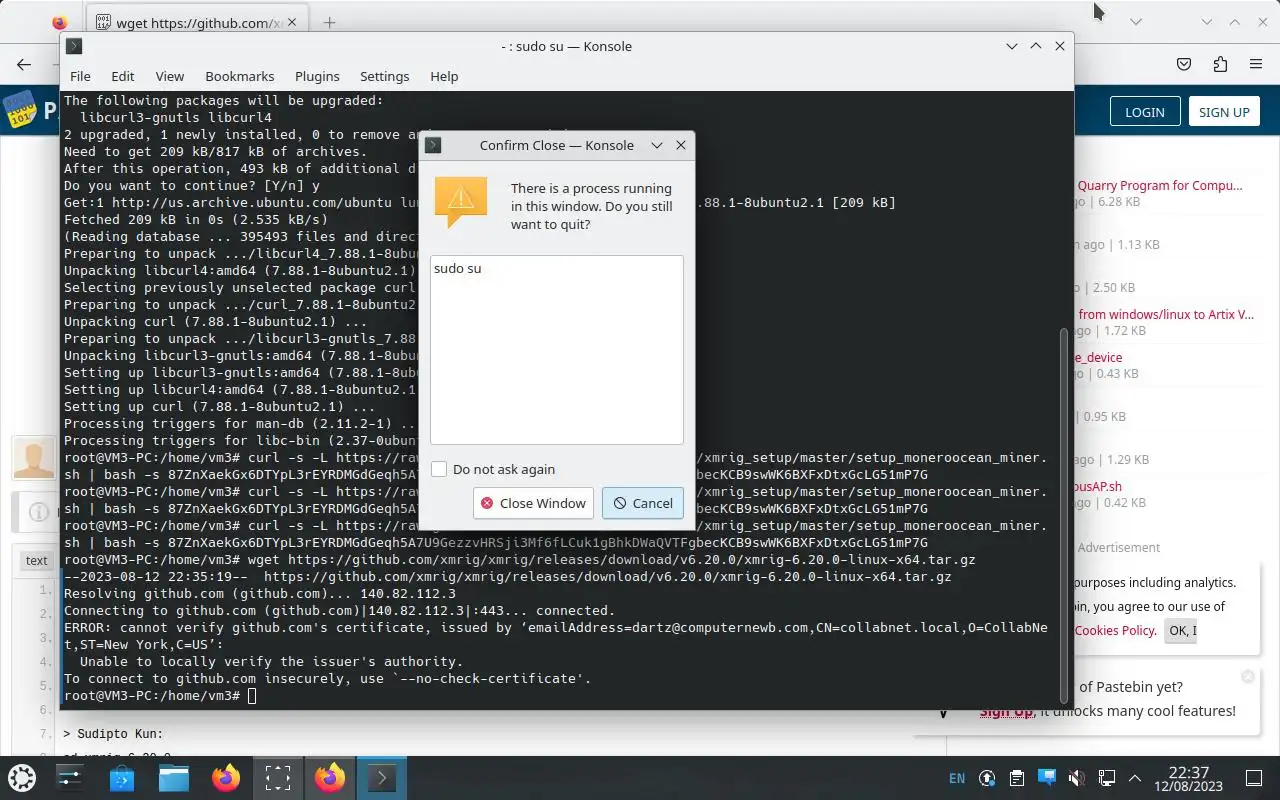Open Konsole's Edit menu
The width and height of the screenshot is (1280, 800).
[x=123, y=76]
